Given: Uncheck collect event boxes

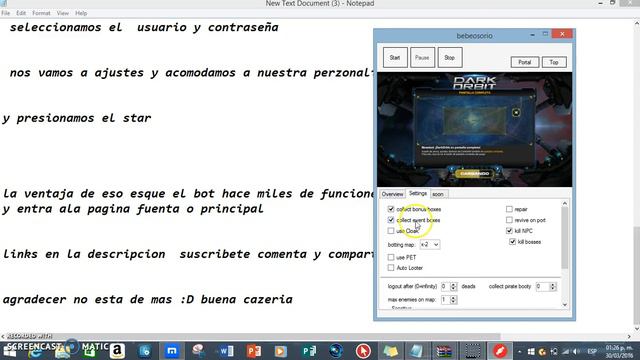Looking at the screenshot, I should pyautogui.click(x=391, y=220).
